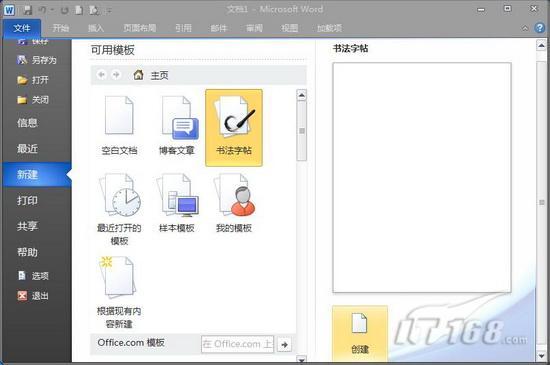Switch to the View (视图) tab
The height and width of the screenshot is (365, 550).
point(290,28)
